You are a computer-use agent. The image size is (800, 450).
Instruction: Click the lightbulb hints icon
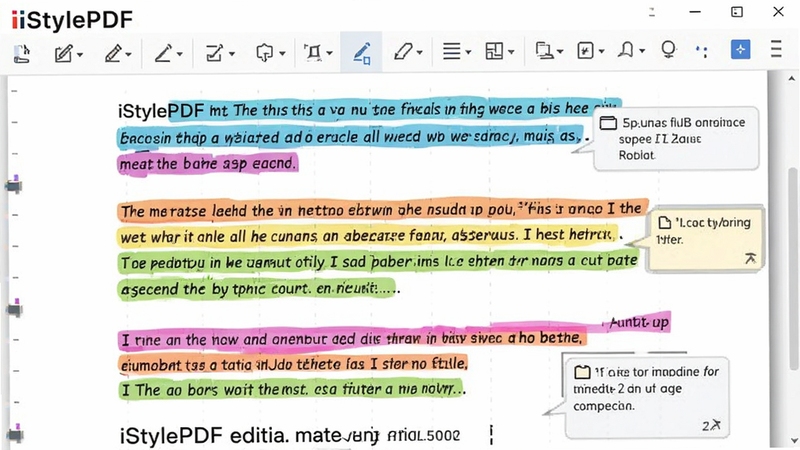click(x=668, y=50)
